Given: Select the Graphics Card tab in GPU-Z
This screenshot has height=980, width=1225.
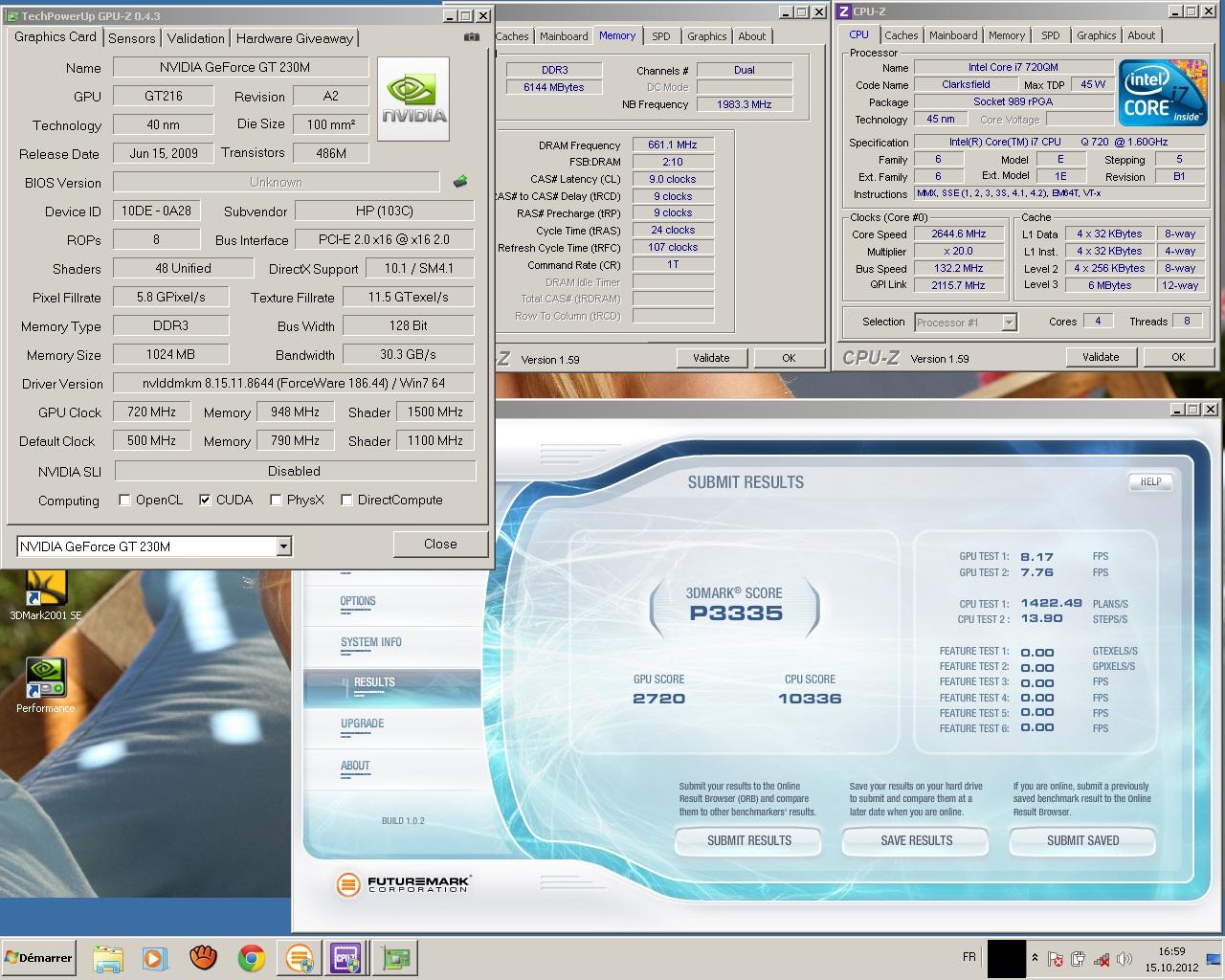Looking at the screenshot, I should point(56,36).
